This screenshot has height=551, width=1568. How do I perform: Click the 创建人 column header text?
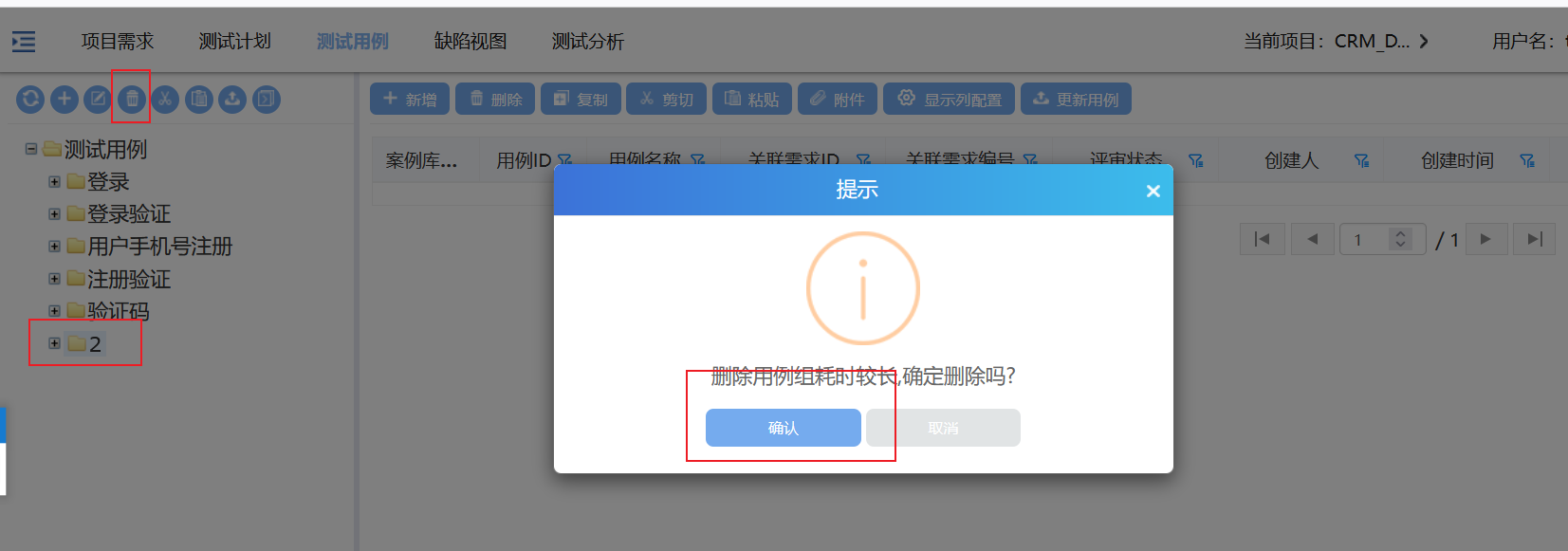click(x=1292, y=160)
